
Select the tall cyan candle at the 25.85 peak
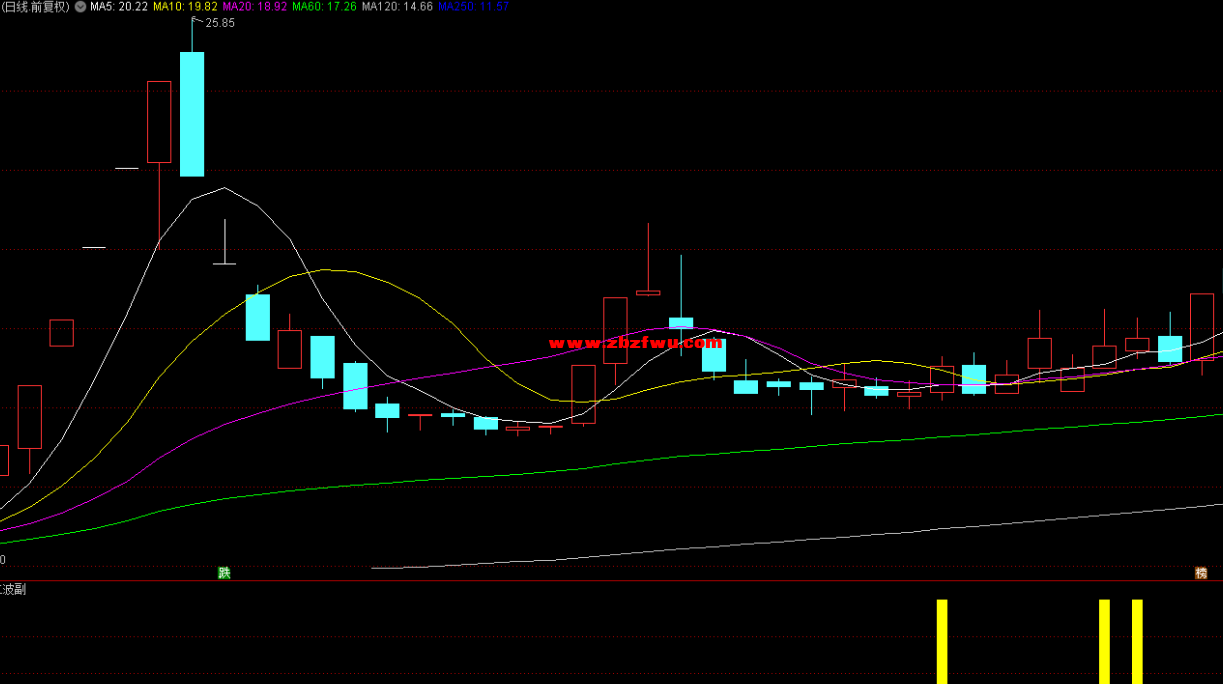(x=192, y=114)
